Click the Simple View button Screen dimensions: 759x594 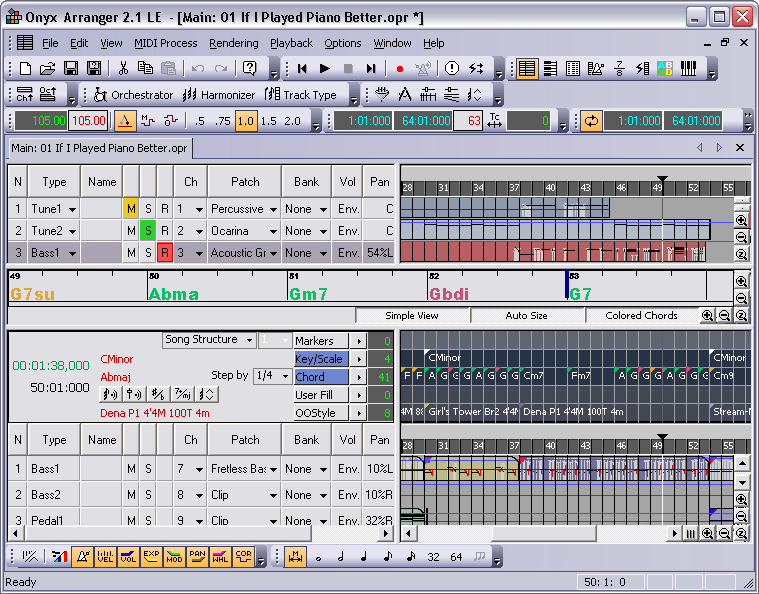coord(412,316)
